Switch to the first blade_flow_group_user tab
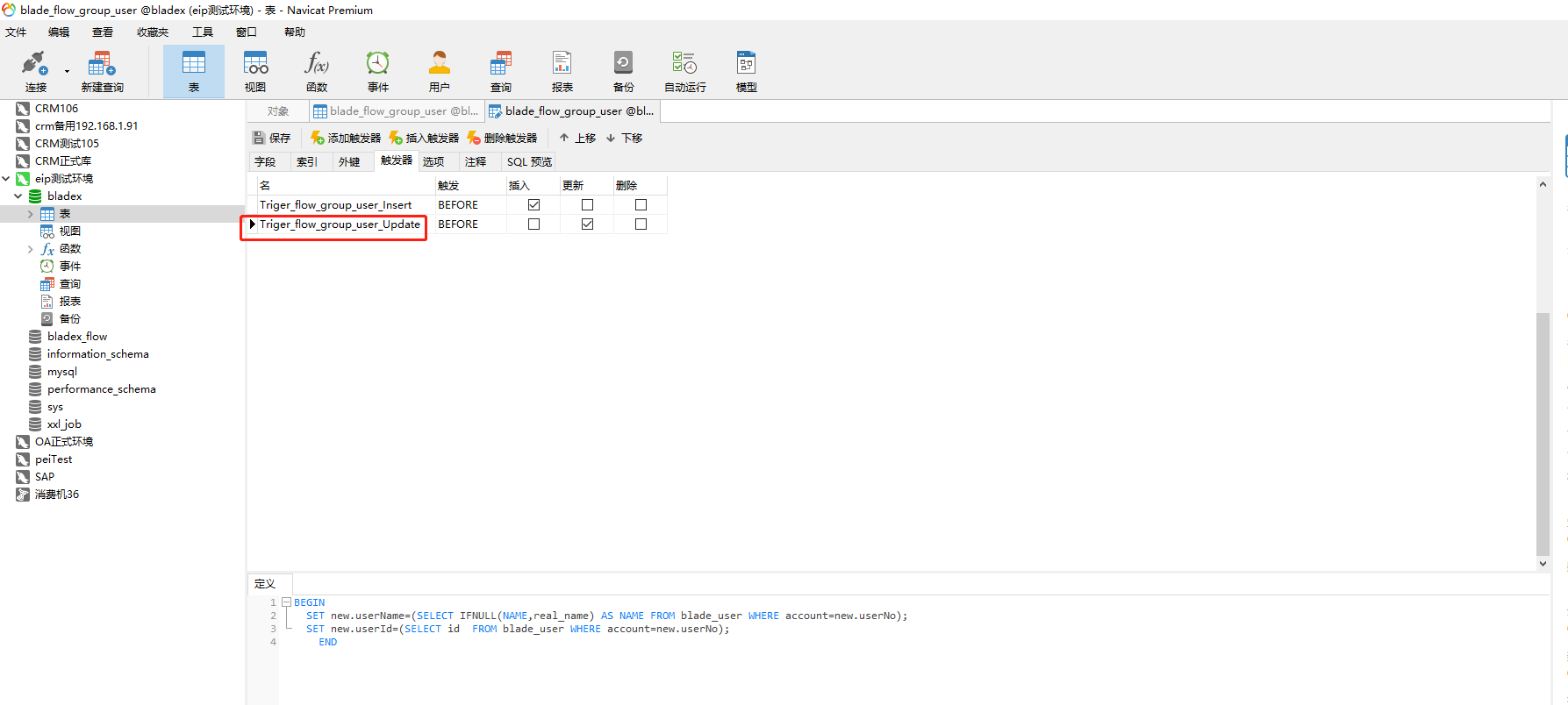 [396, 111]
